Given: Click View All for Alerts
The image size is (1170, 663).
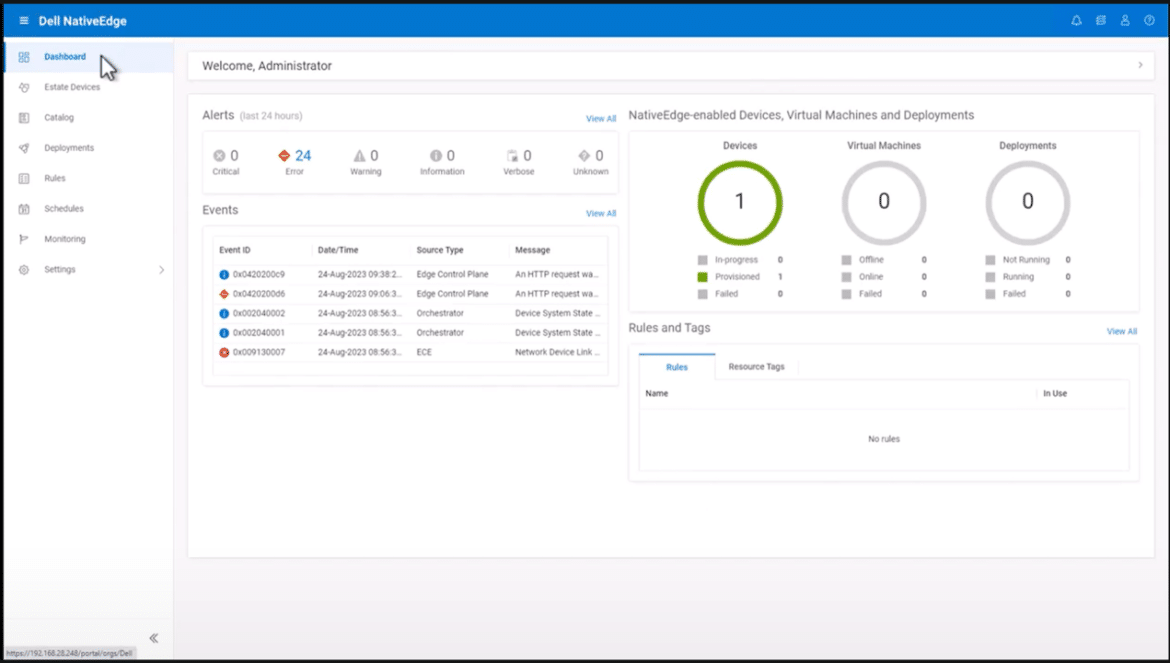Looking at the screenshot, I should pos(601,119).
